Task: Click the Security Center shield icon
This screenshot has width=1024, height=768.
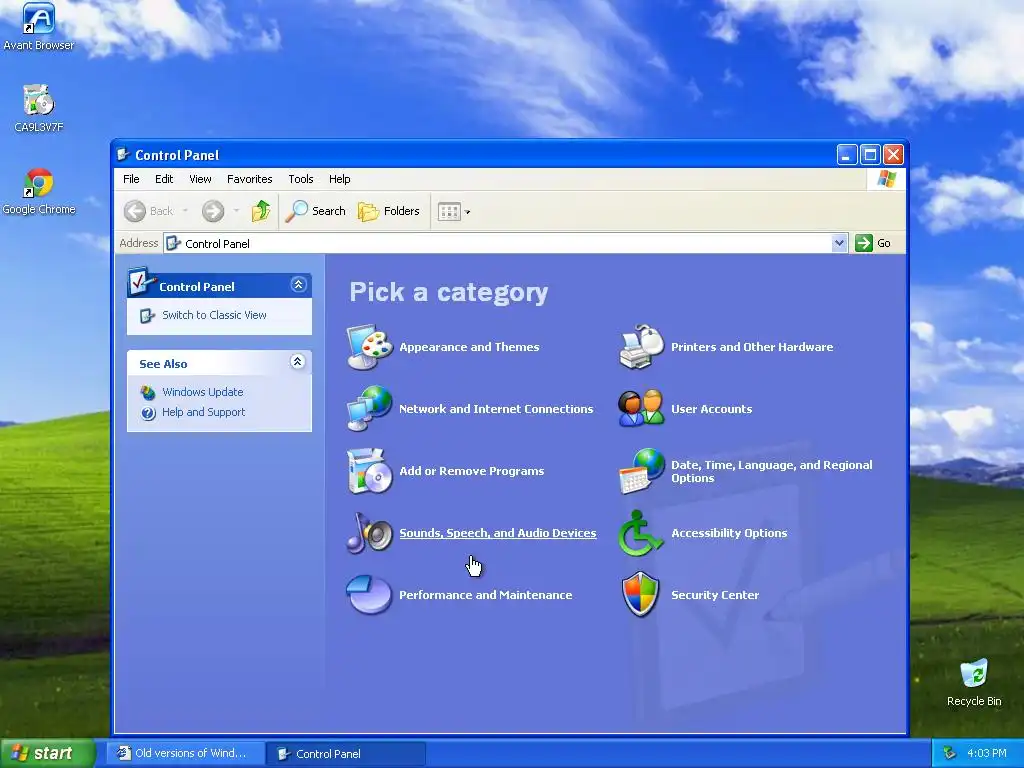Action: coord(641,594)
